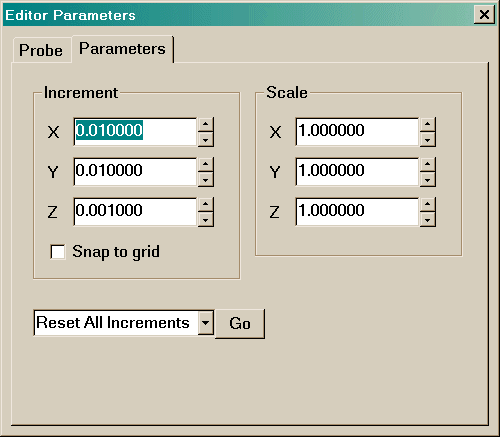Decrease the Increment Z spinner value
500x437 pixels.
click(205, 220)
